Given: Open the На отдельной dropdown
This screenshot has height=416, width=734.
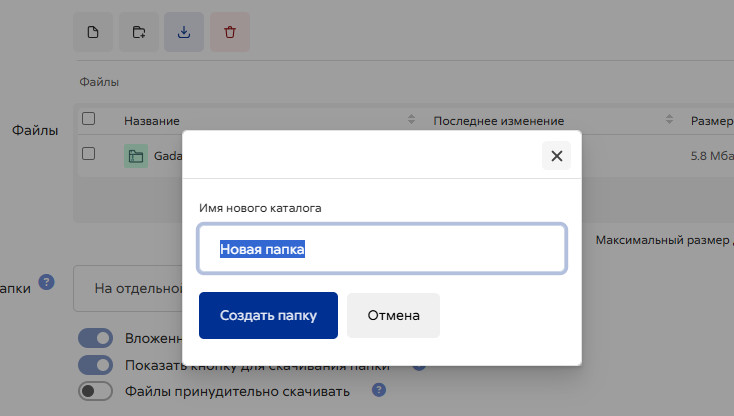Looking at the screenshot, I should (128, 288).
